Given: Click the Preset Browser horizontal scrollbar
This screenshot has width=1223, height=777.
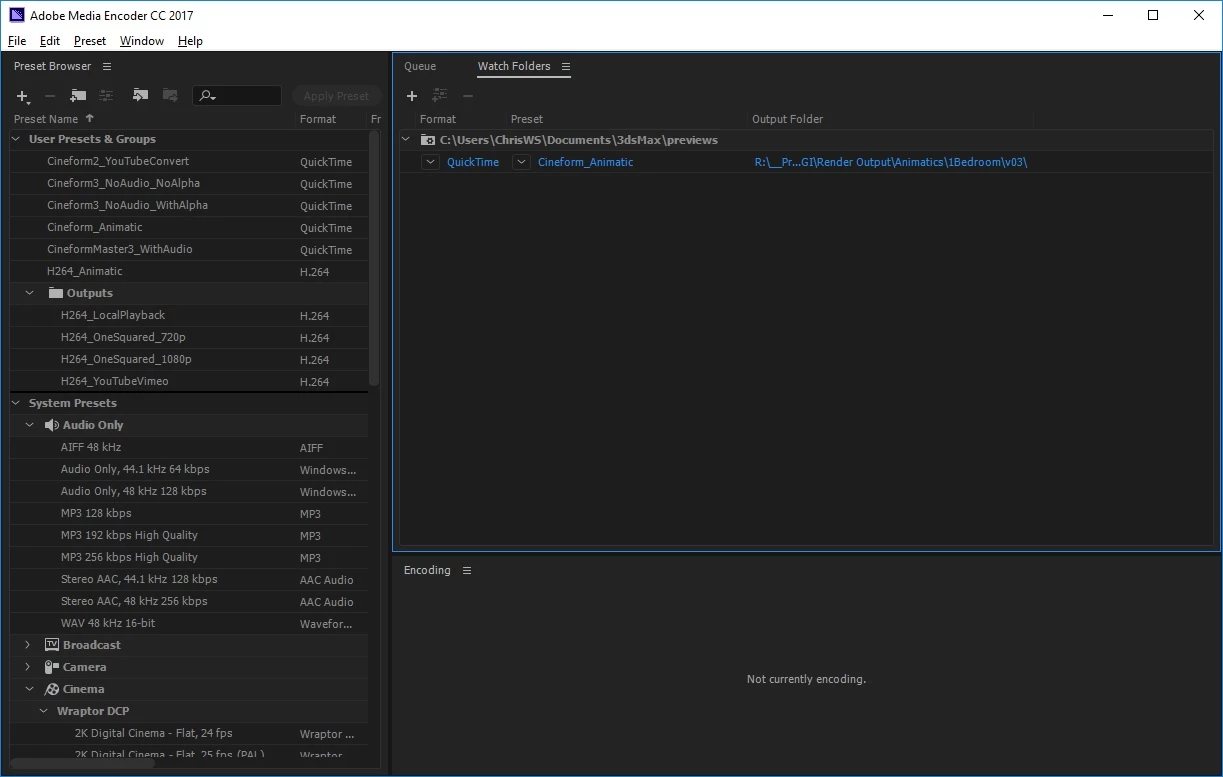Looking at the screenshot, I should [82, 763].
